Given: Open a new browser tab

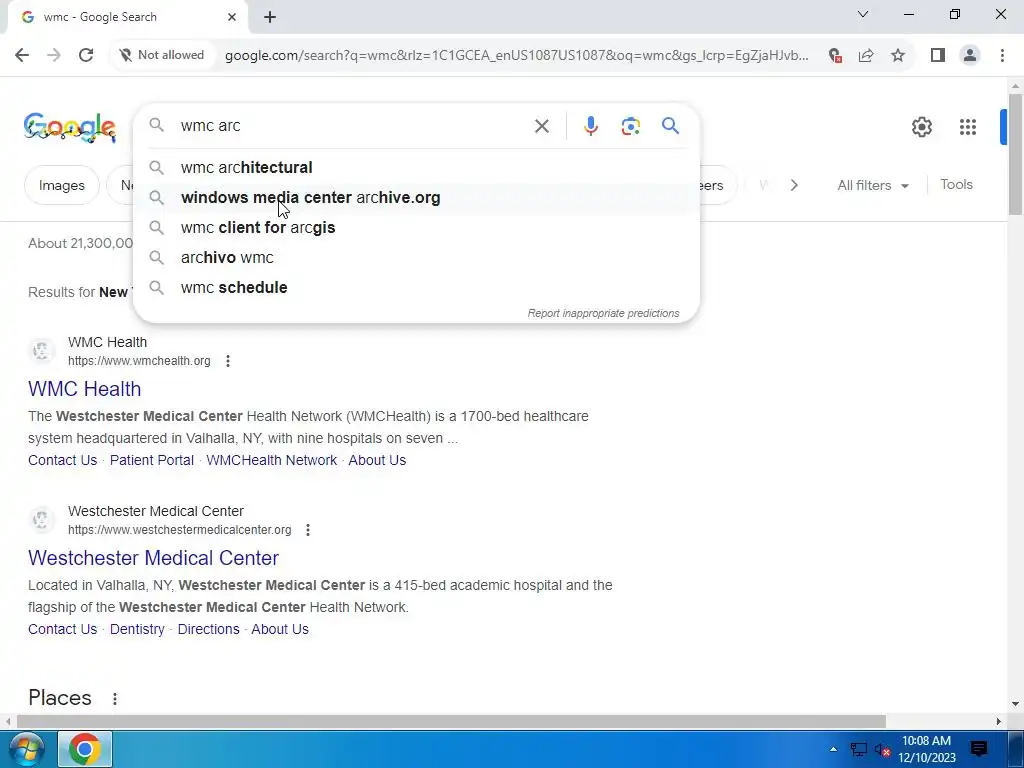Looking at the screenshot, I should [270, 17].
